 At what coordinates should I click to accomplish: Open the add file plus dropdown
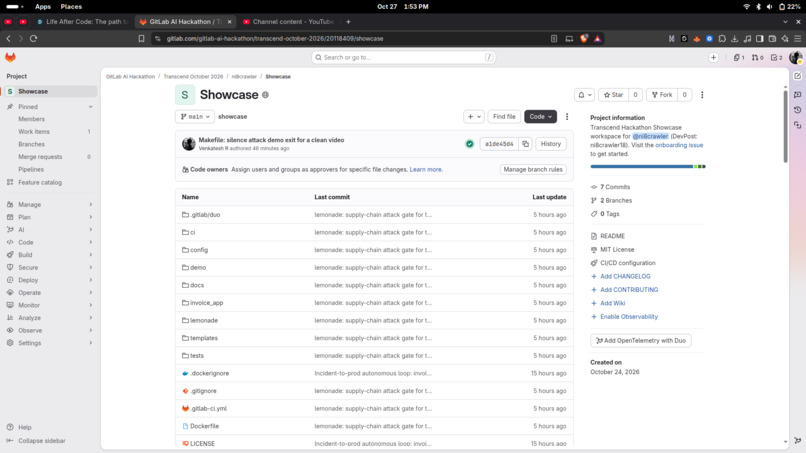pyautogui.click(x=473, y=117)
